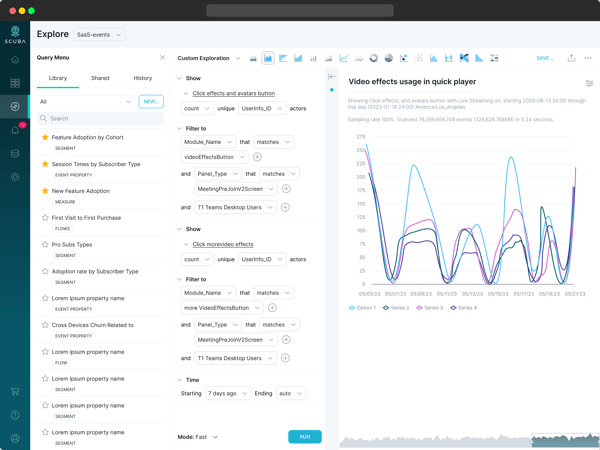600x450 pixels.
Task: Switch to the Shared tab
Action: point(100,78)
